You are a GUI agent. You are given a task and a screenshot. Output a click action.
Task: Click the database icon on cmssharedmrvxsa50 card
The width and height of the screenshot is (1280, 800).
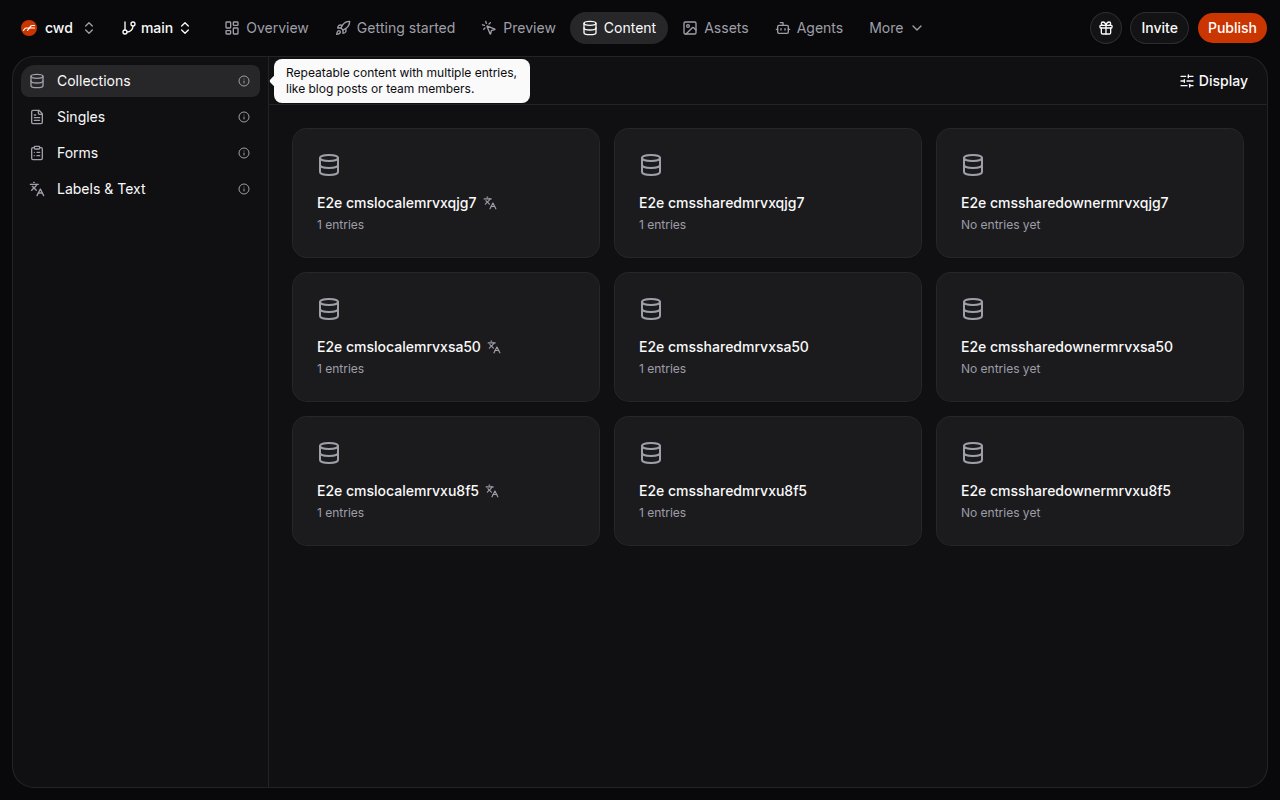pos(651,309)
